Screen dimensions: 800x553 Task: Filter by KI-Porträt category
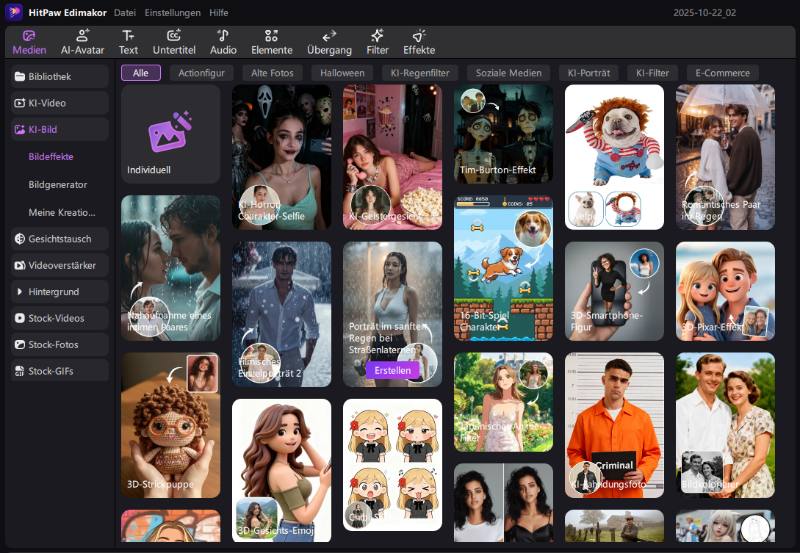coord(588,73)
